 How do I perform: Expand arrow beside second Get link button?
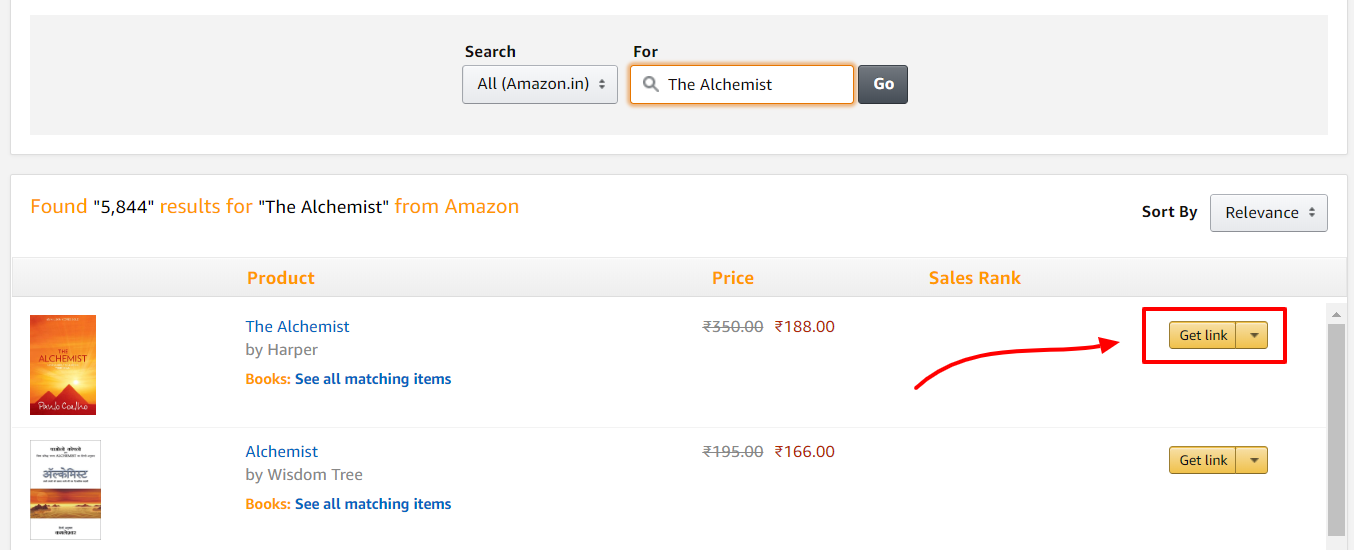[x=1253, y=460]
